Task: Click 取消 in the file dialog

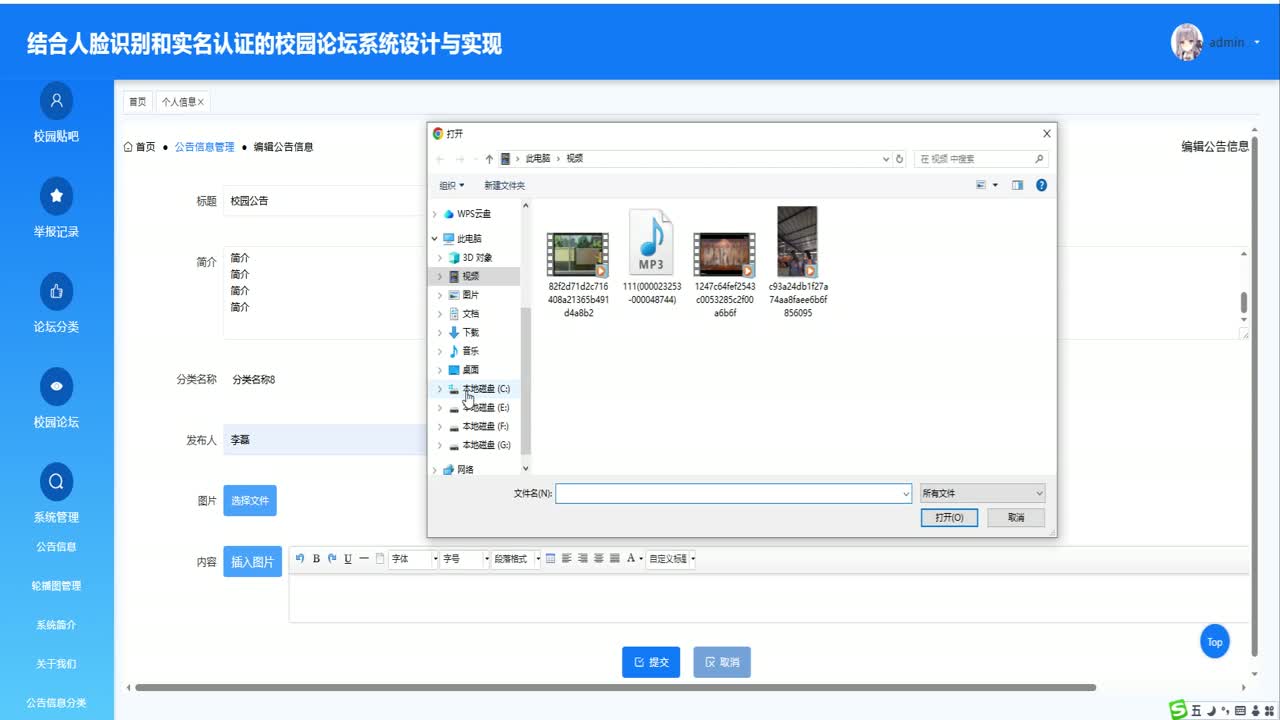Action: pos(1016,518)
